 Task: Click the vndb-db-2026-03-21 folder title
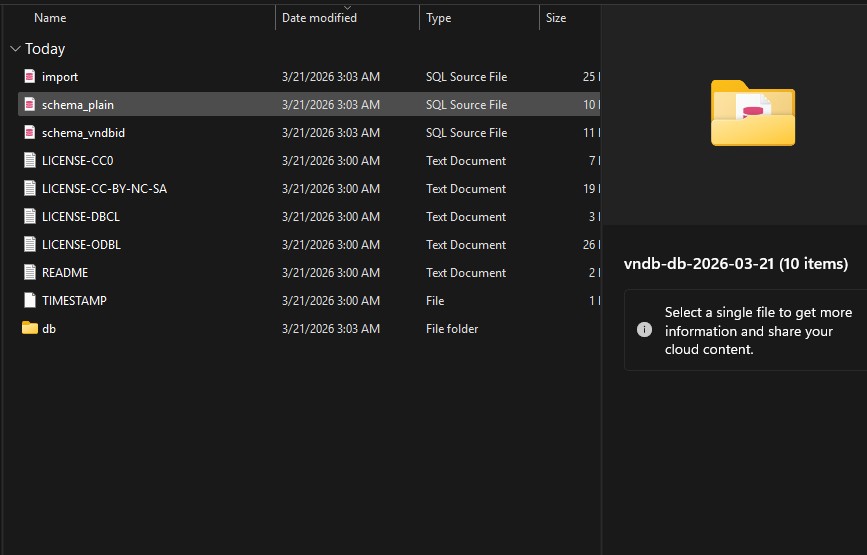coord(735,264)
